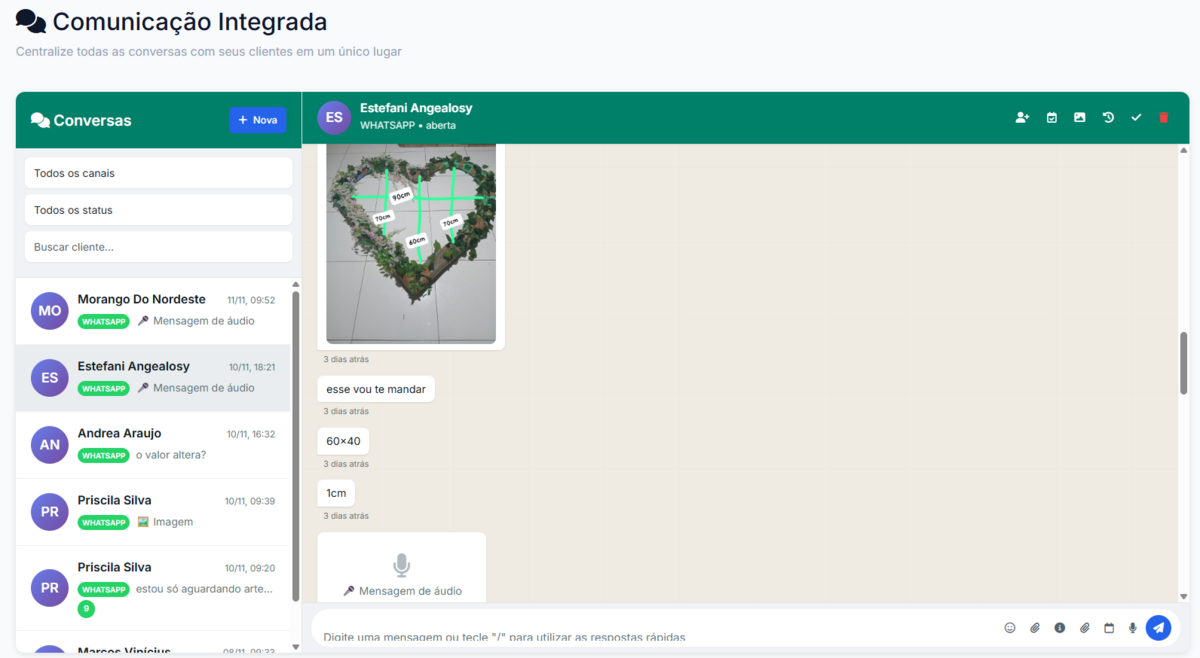Mark conversation resolved with checkmark icon
The height and width of the screenshot is (658, 1200).
[1136, 118]
